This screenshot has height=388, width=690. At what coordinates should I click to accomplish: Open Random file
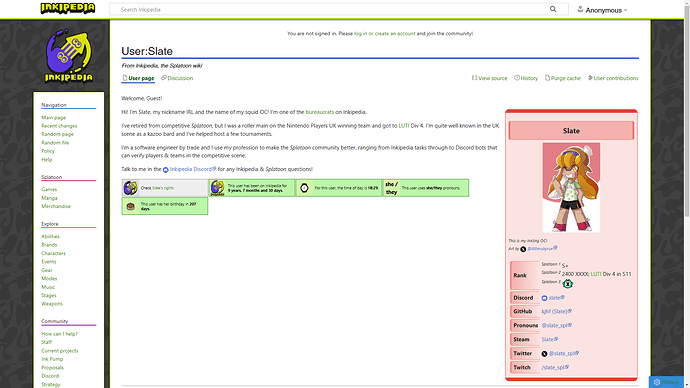click(x=55, y=143)
